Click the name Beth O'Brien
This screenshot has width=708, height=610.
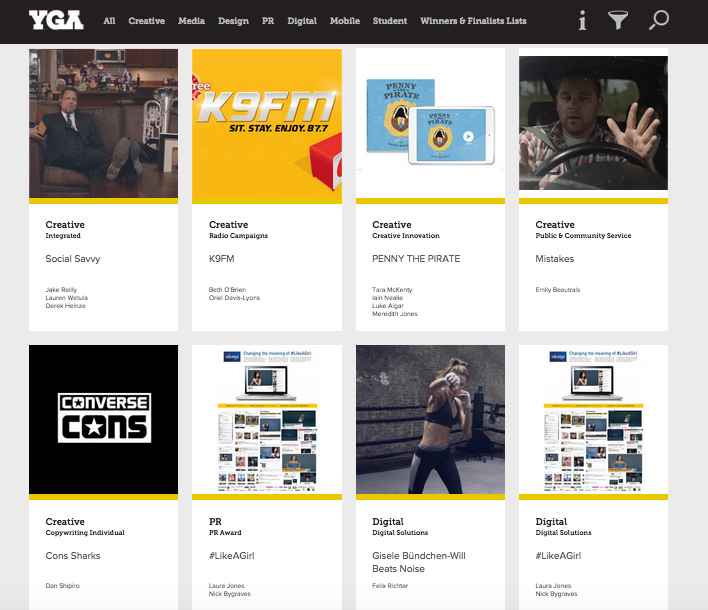pos(227,290)
